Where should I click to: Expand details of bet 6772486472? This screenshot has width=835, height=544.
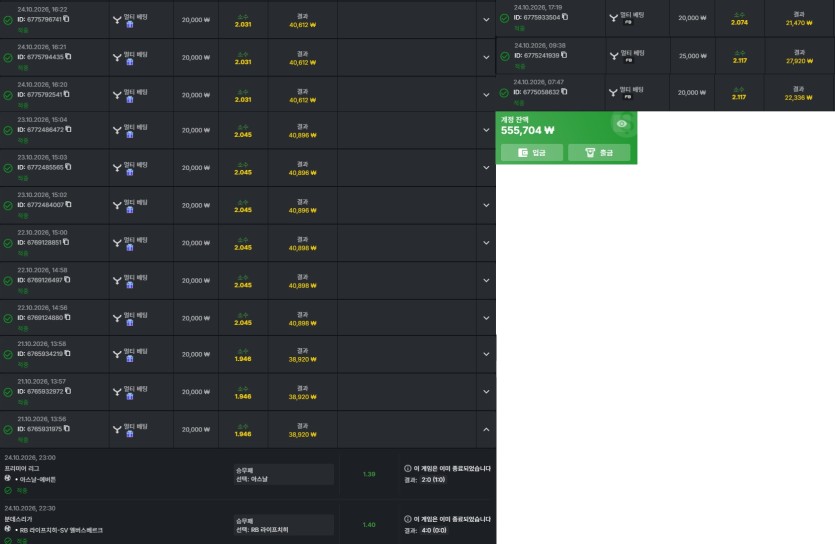486,130
